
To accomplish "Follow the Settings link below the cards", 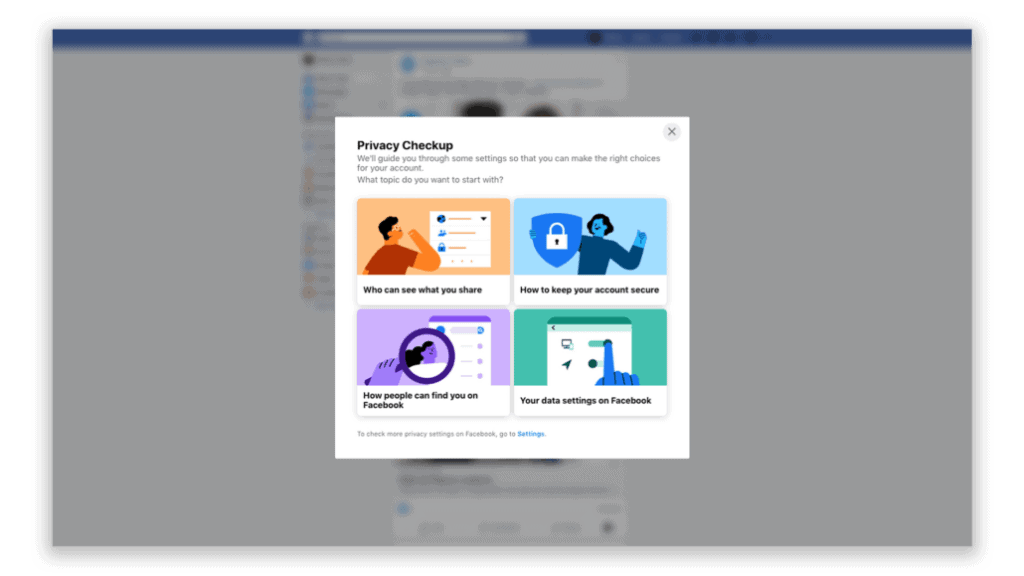I will pos(530,434).
